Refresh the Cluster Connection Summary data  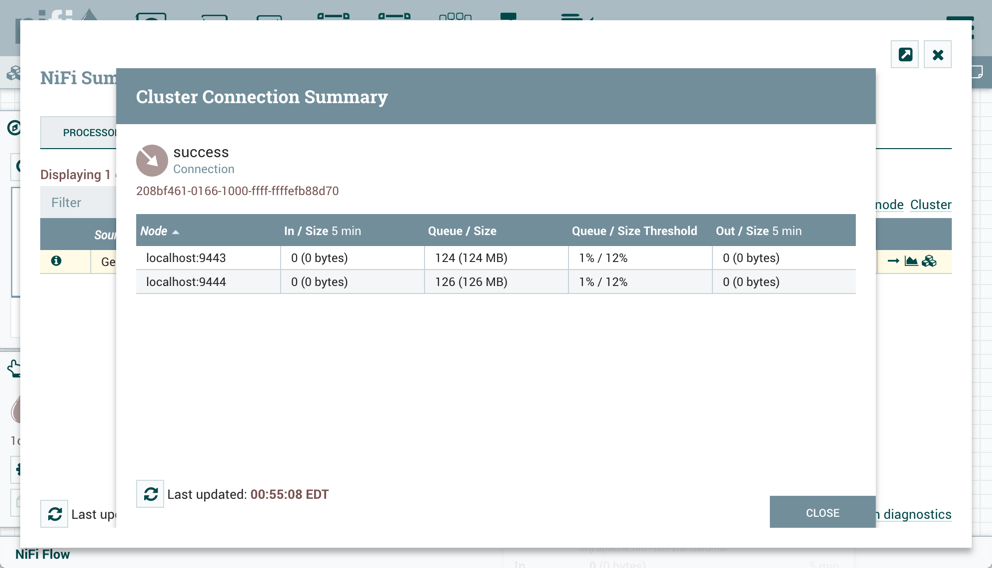tap(150, 494)
